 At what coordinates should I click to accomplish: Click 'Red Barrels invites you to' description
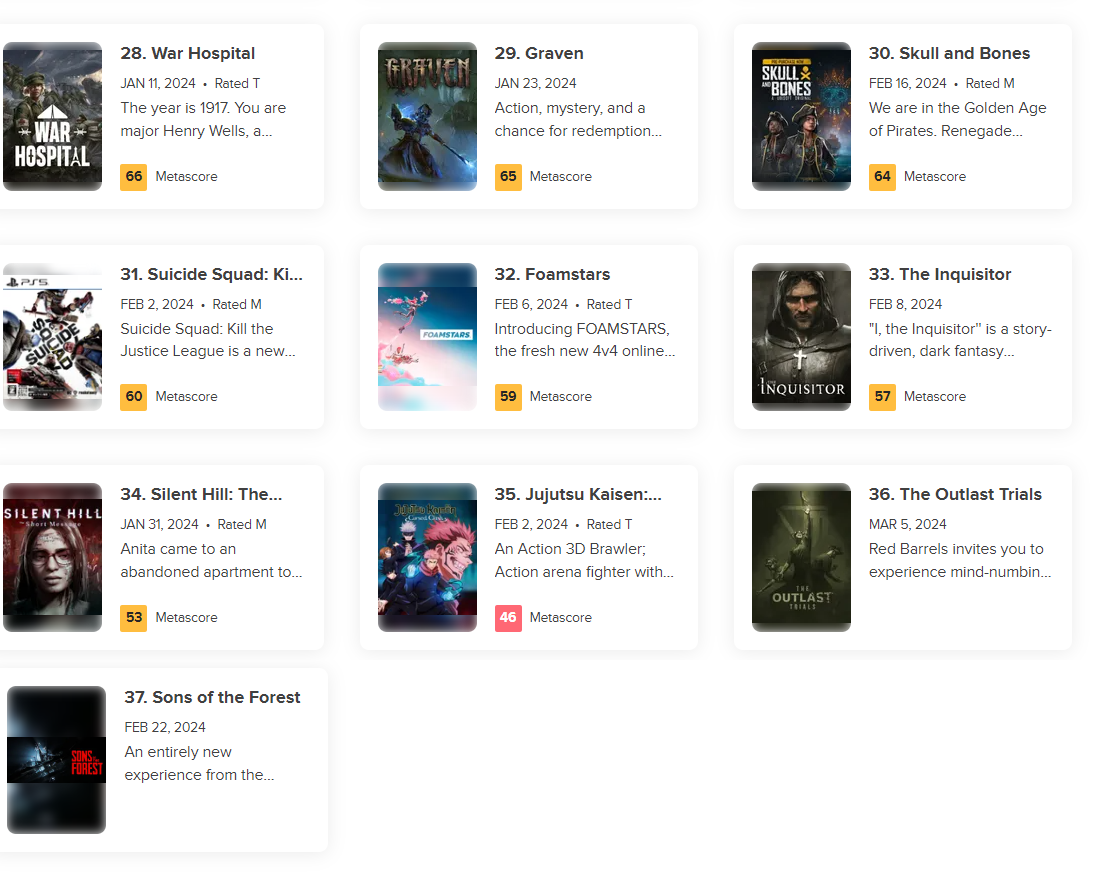coord(956,549)
